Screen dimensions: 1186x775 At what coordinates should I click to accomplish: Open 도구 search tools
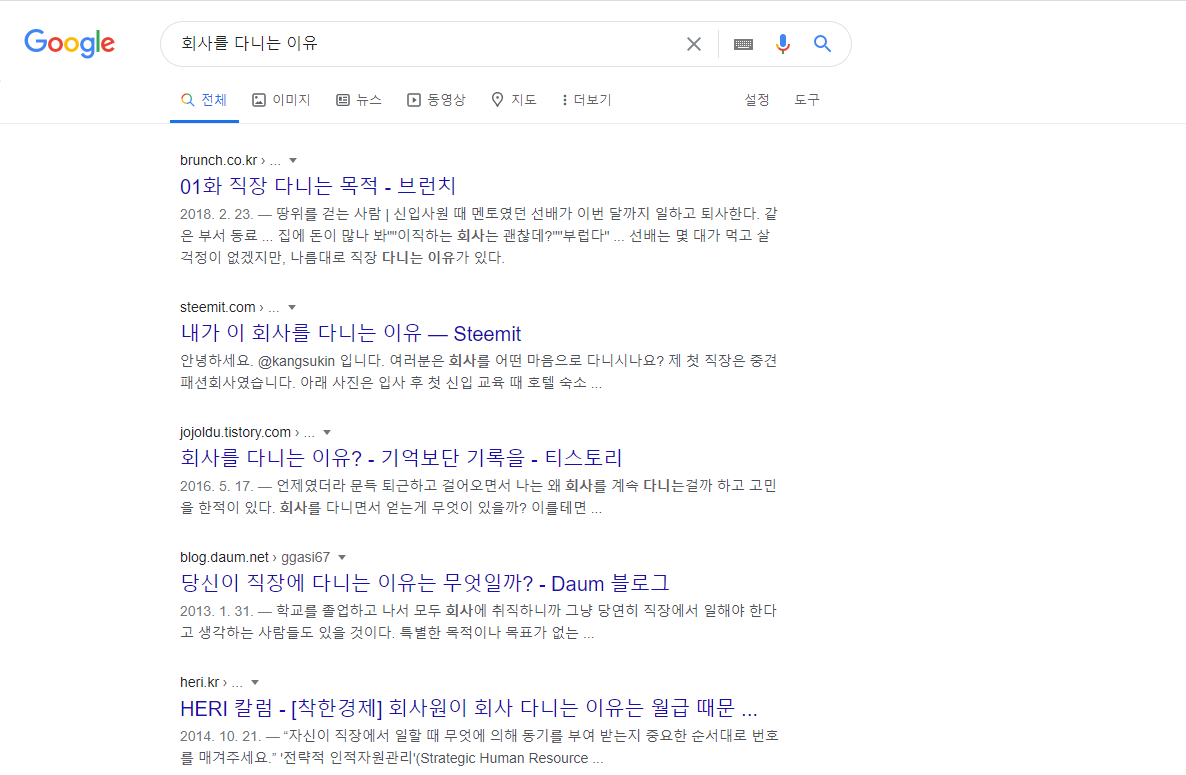[806, 100]
